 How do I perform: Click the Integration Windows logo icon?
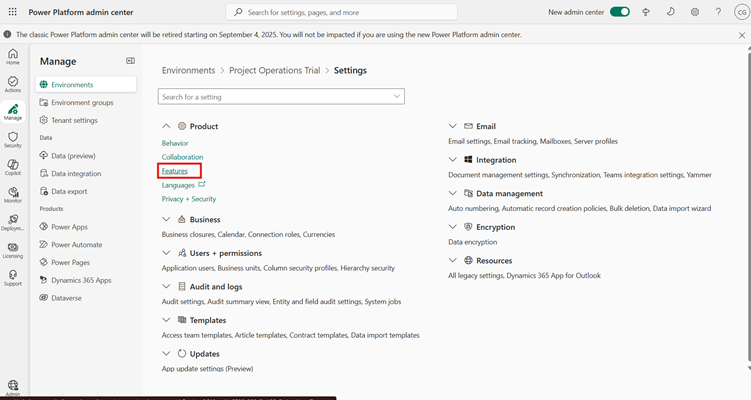pos(468,160)
